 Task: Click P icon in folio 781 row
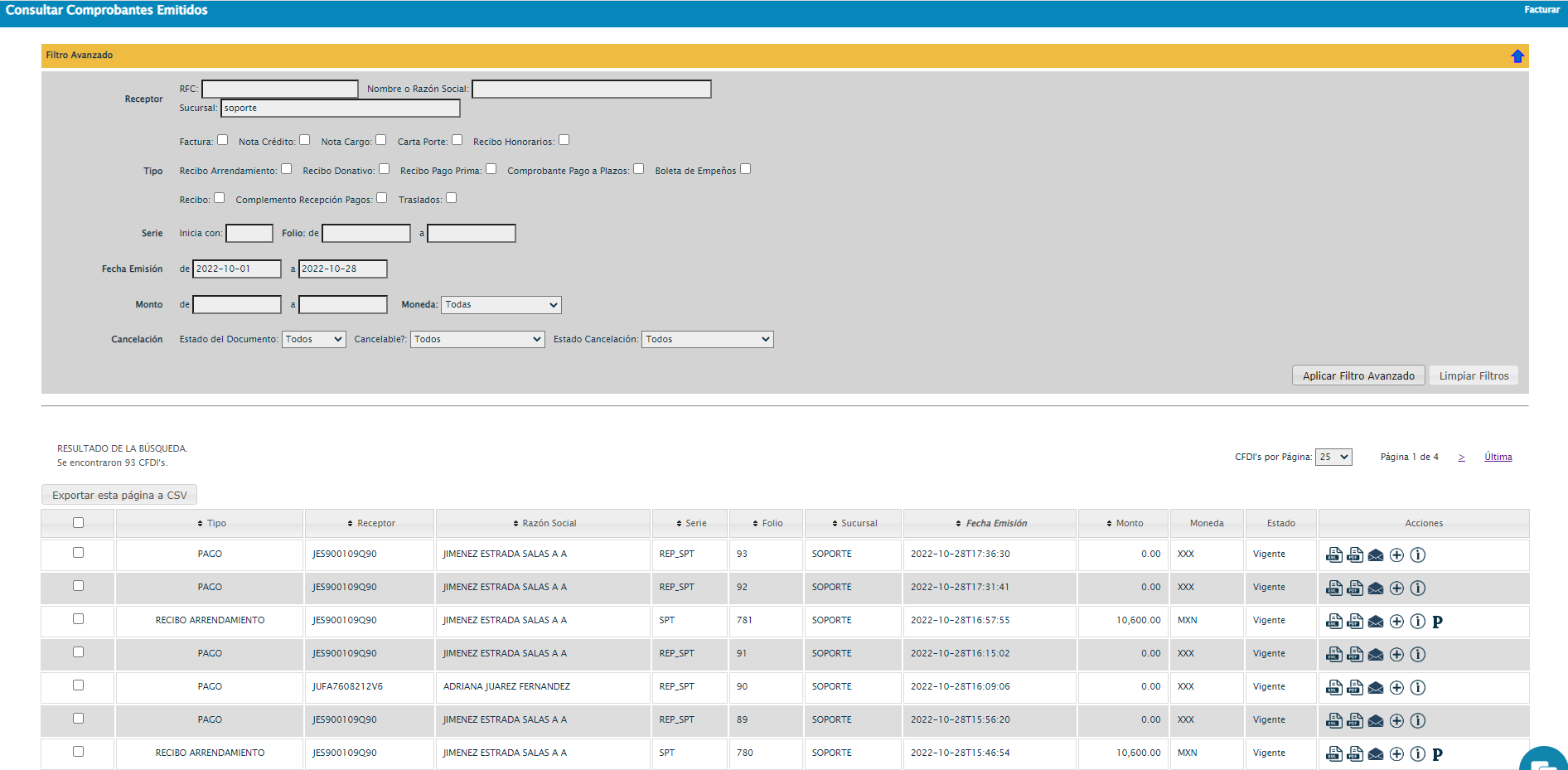pos(1438,622)
